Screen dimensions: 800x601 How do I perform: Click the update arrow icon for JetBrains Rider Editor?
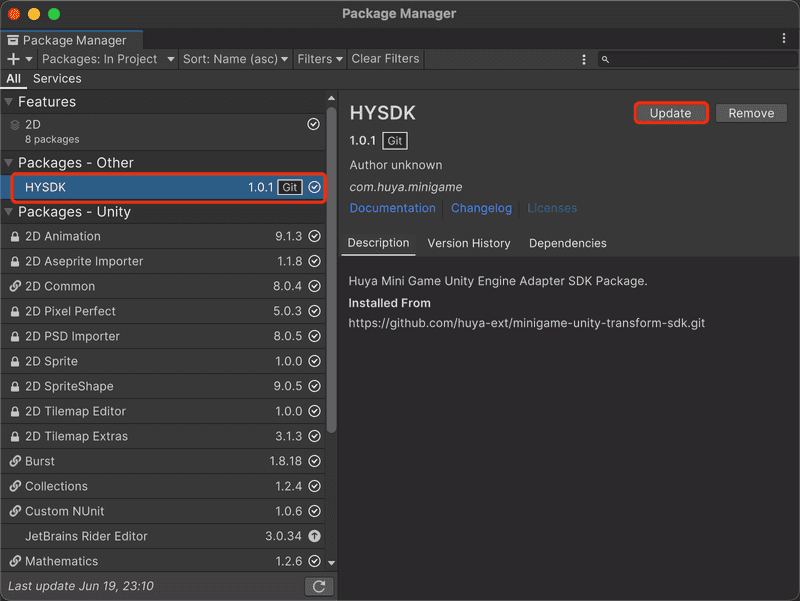[x=313, y=536]
